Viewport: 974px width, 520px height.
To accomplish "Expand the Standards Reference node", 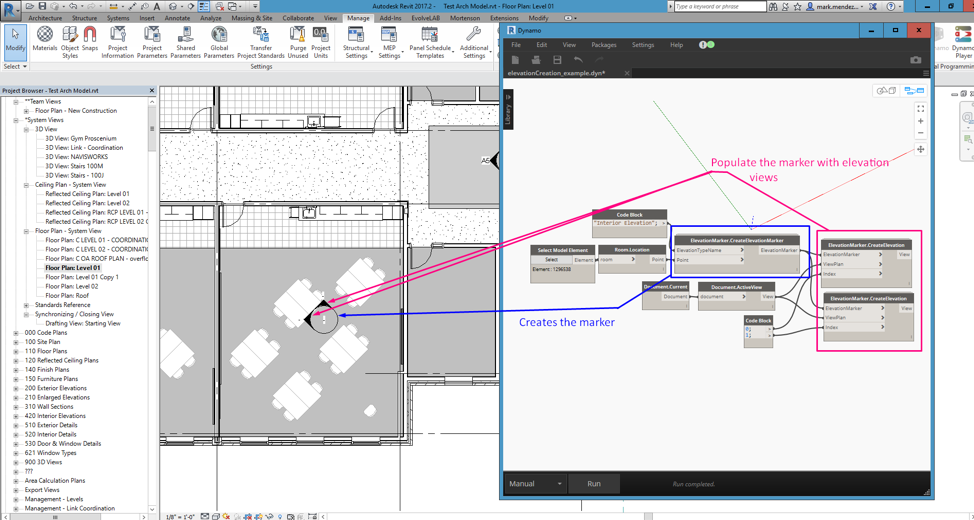I will click(x=27, y=305).
